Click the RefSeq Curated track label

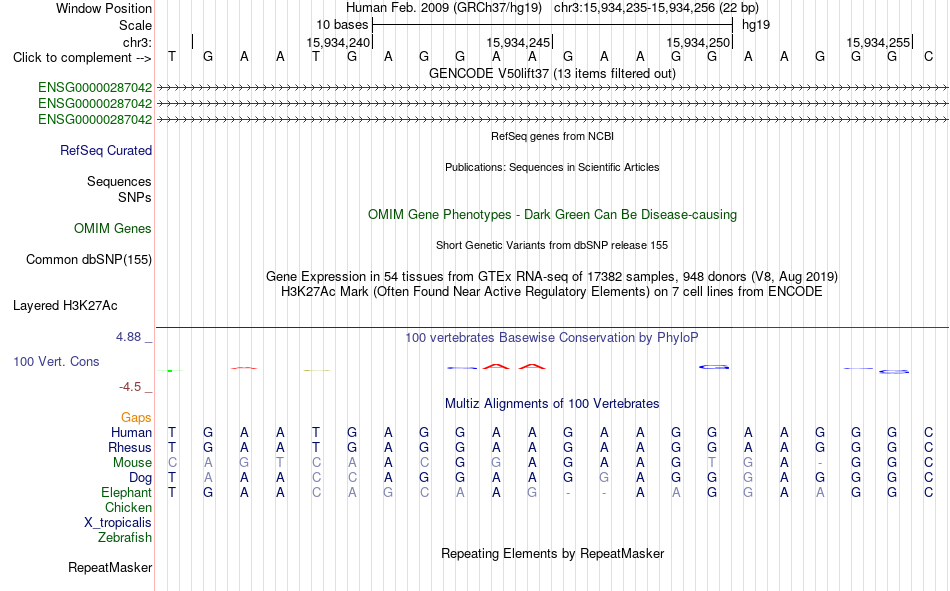106,150
